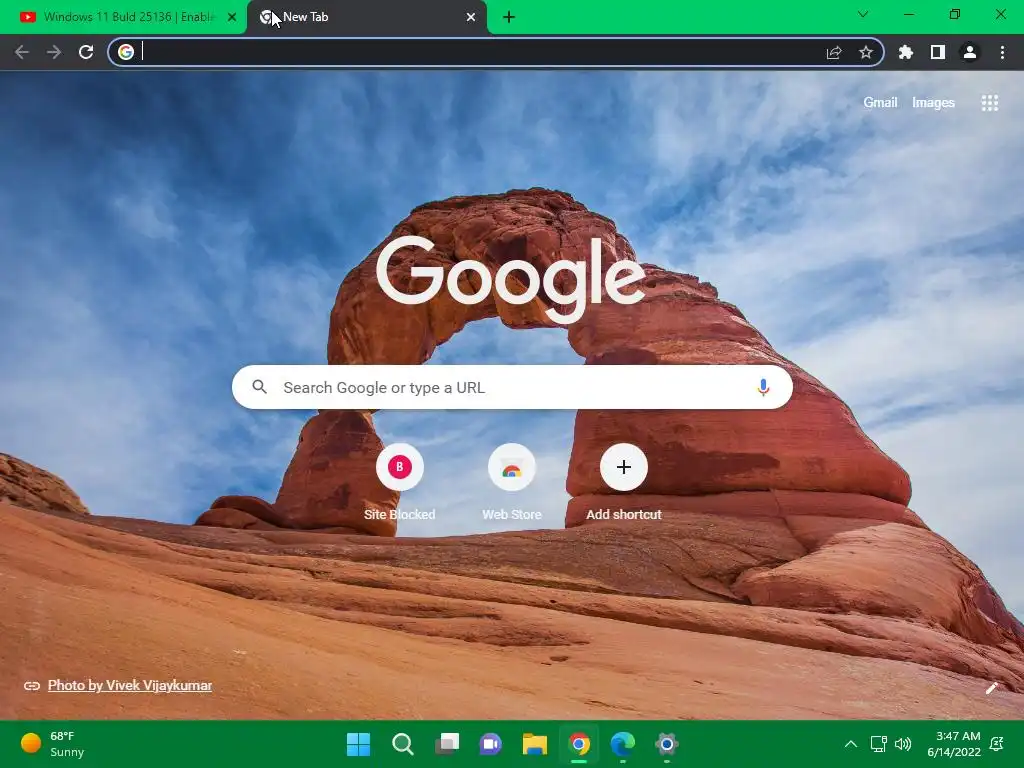Click the magnifier in the Google search box

pos(260,387)
